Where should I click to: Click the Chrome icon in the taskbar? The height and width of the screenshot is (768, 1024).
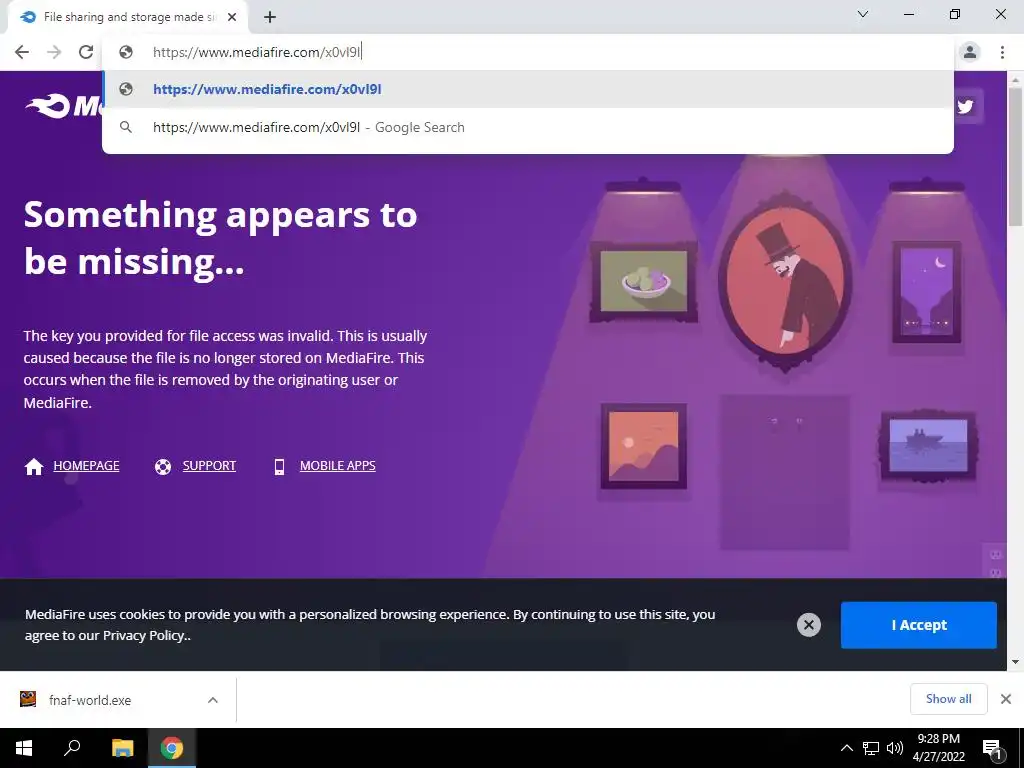(x=172, y=748)
